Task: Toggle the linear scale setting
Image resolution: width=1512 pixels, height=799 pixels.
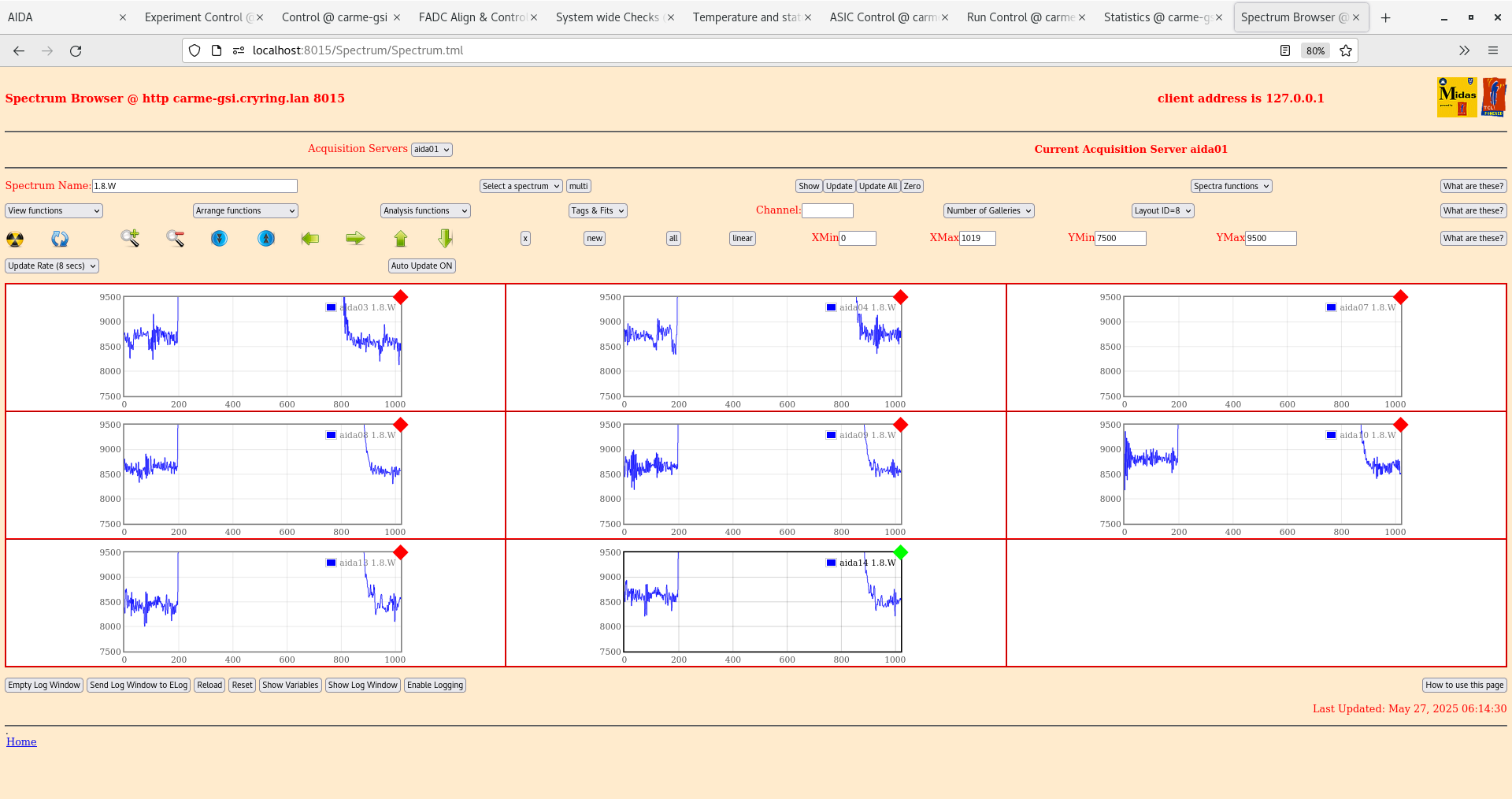Action: pyautogui.click(x=741, y=238)
